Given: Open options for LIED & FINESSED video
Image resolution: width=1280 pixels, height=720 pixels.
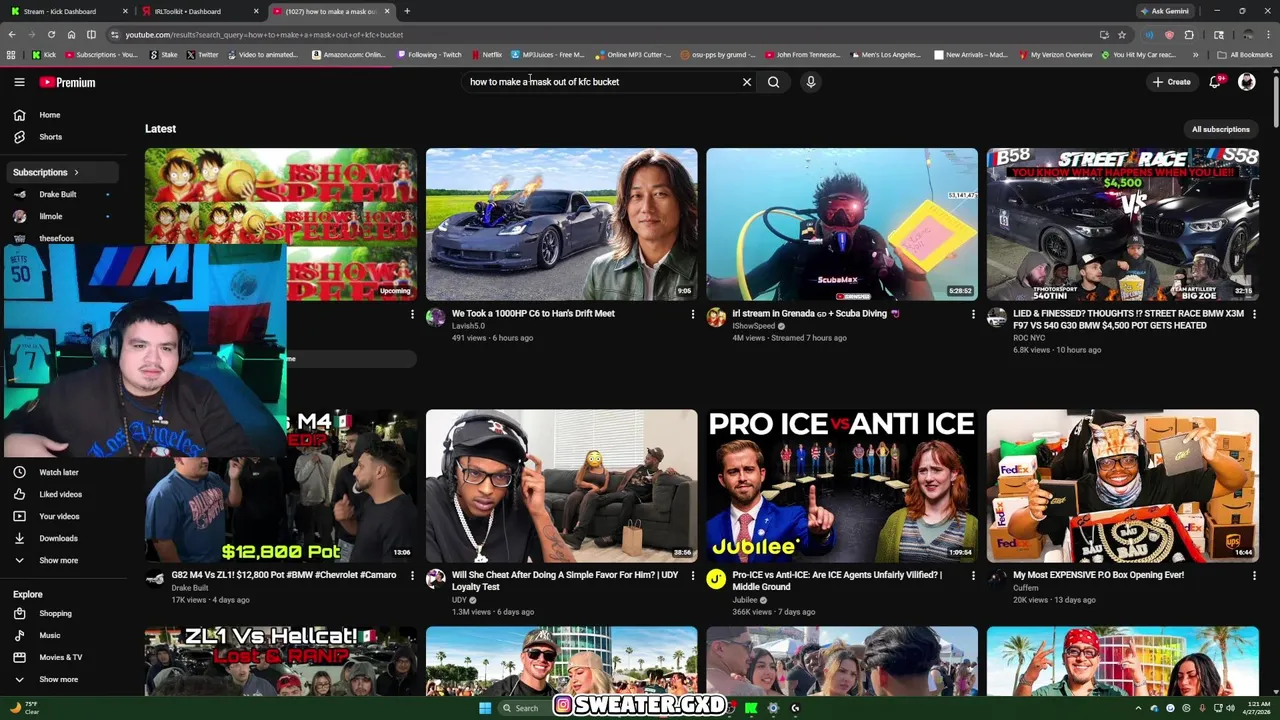Looking at the screenshot, I should pos(1254,314).
